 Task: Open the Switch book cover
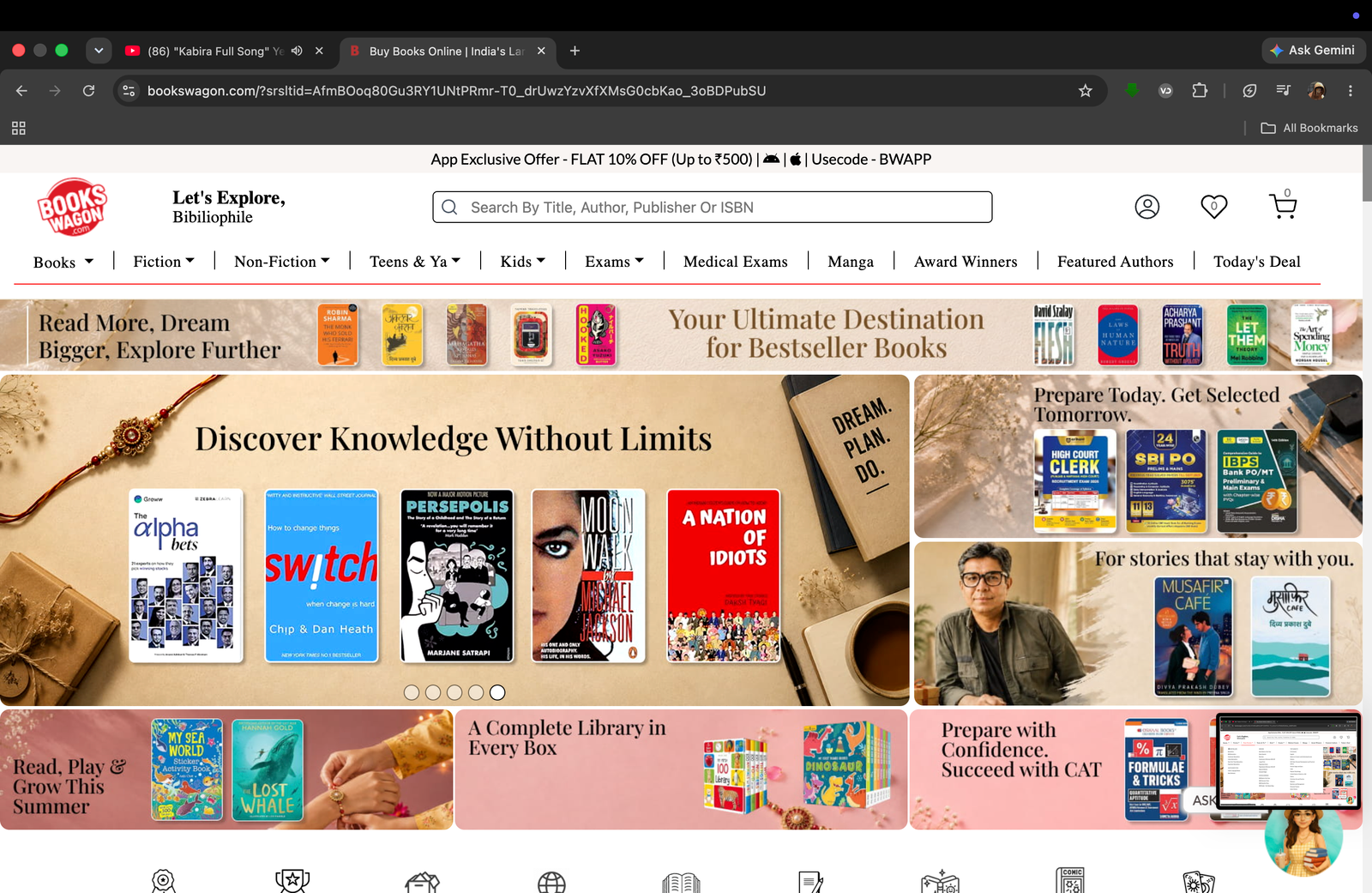point(321,576)
